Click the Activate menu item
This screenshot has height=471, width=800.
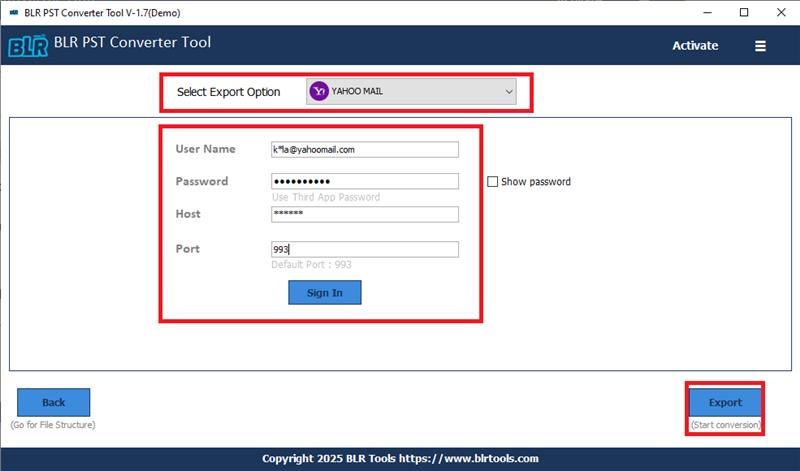click(695, 45)
